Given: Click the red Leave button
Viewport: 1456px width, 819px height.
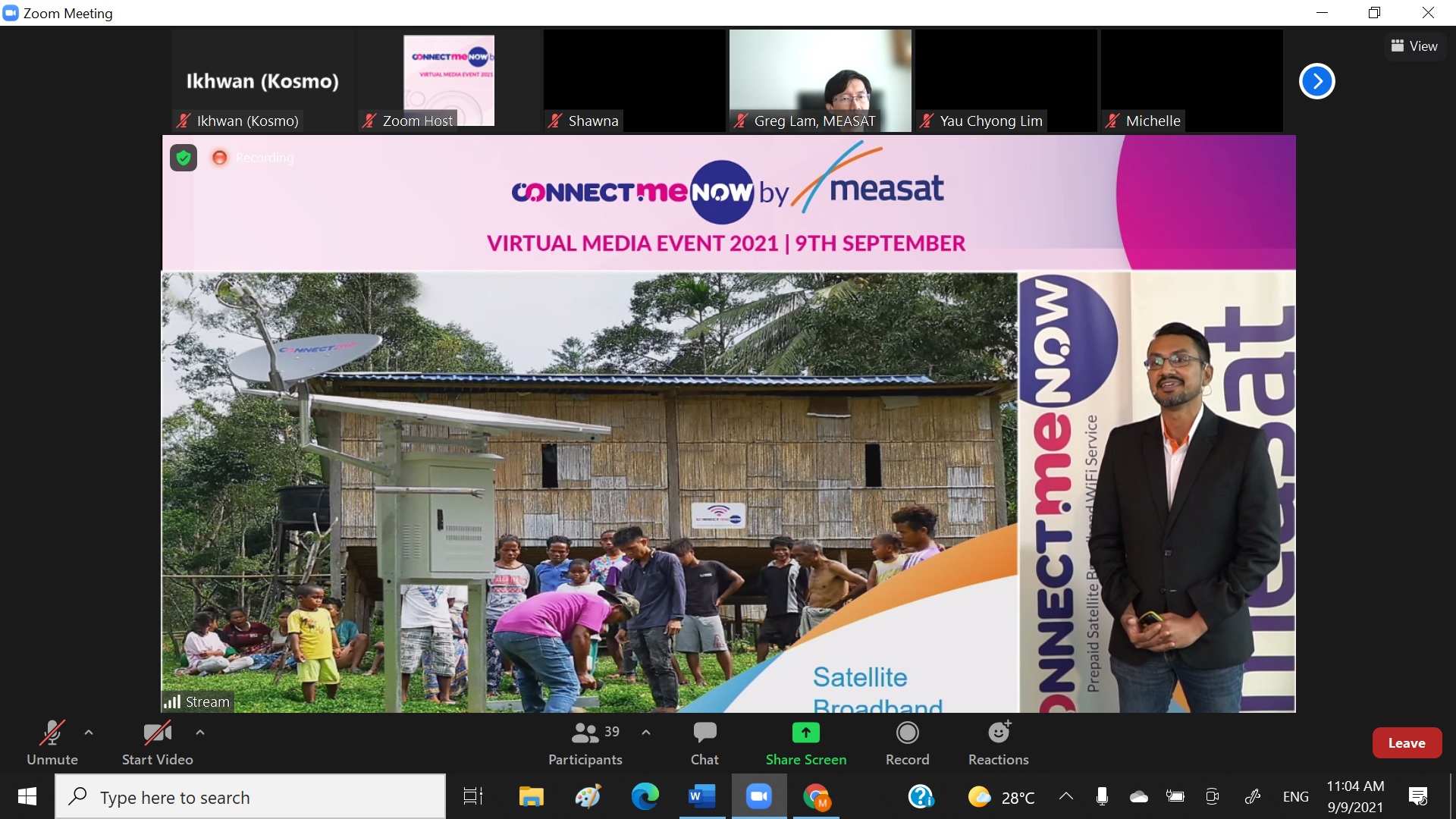Looking at the screenshot, I should [x=1407, y=743].
